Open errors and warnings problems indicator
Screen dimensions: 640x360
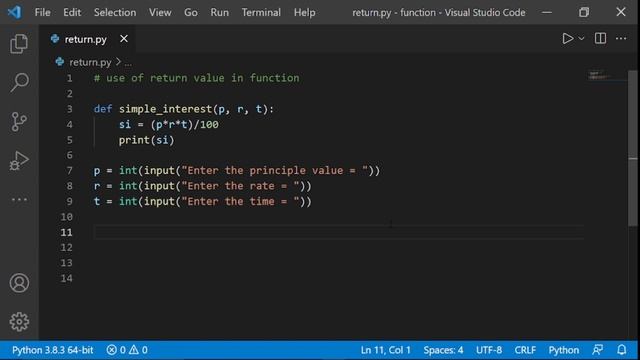127,350
